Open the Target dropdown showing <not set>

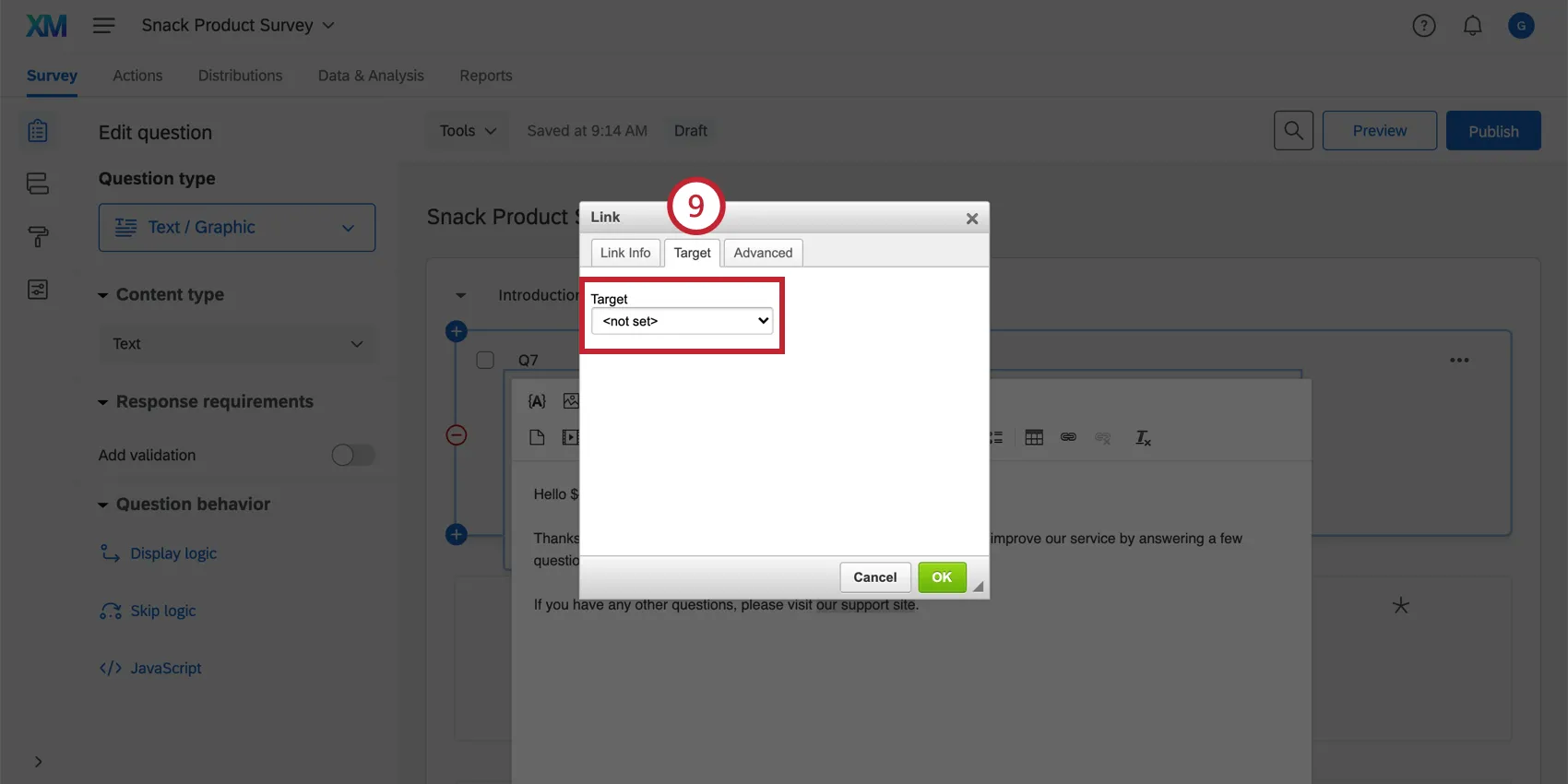coord(682,321)
